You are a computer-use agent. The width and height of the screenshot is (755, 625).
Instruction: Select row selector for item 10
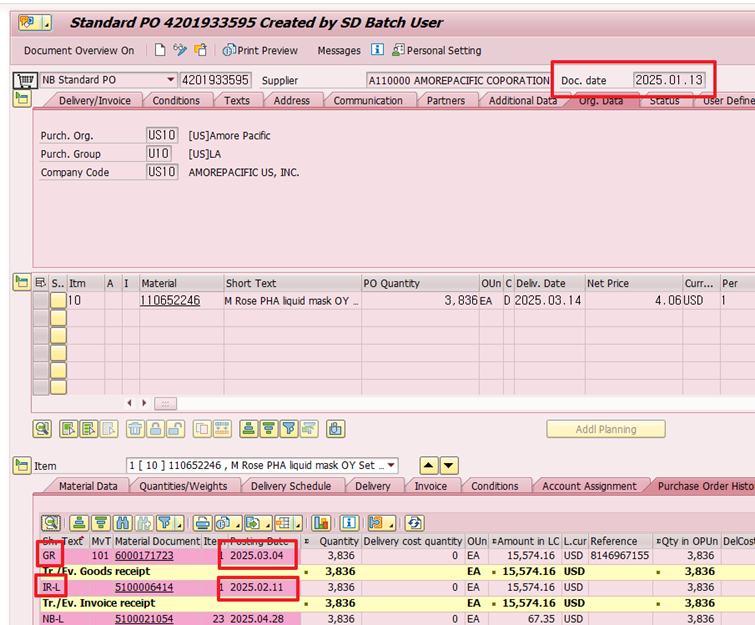click(x=41, y=300)
